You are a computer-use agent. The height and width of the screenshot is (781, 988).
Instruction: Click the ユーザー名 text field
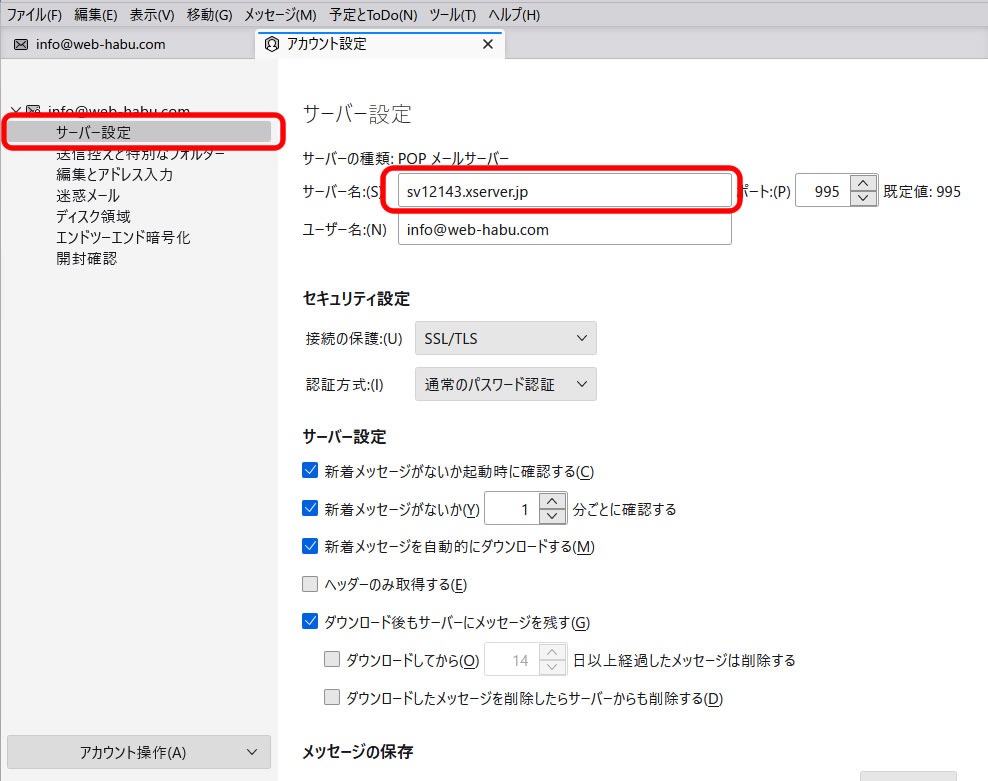pyautogui.click(x=564, y=229)
